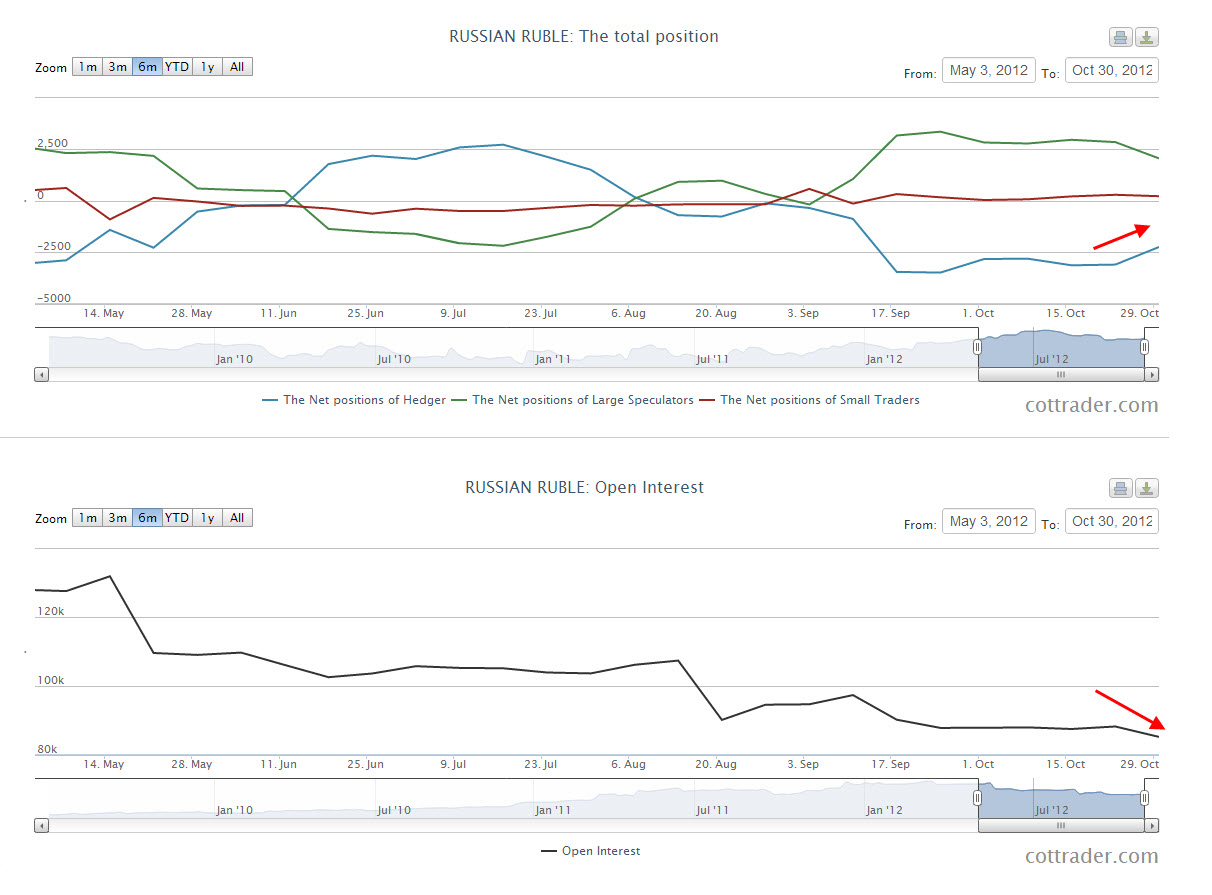Screen dimensions: 1212x895
Task: Click left scroll arrow of Open Interest navigator
Action: (42, 826)
